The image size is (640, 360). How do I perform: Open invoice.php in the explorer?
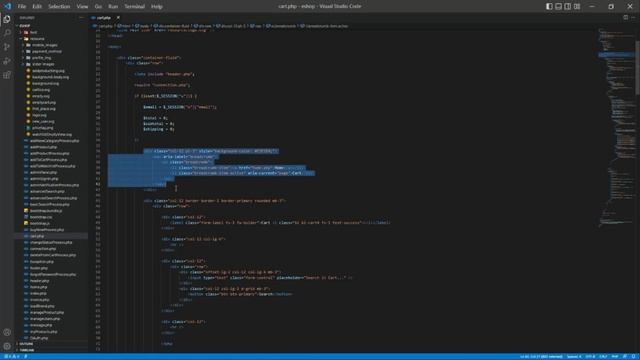pos(40,300)
